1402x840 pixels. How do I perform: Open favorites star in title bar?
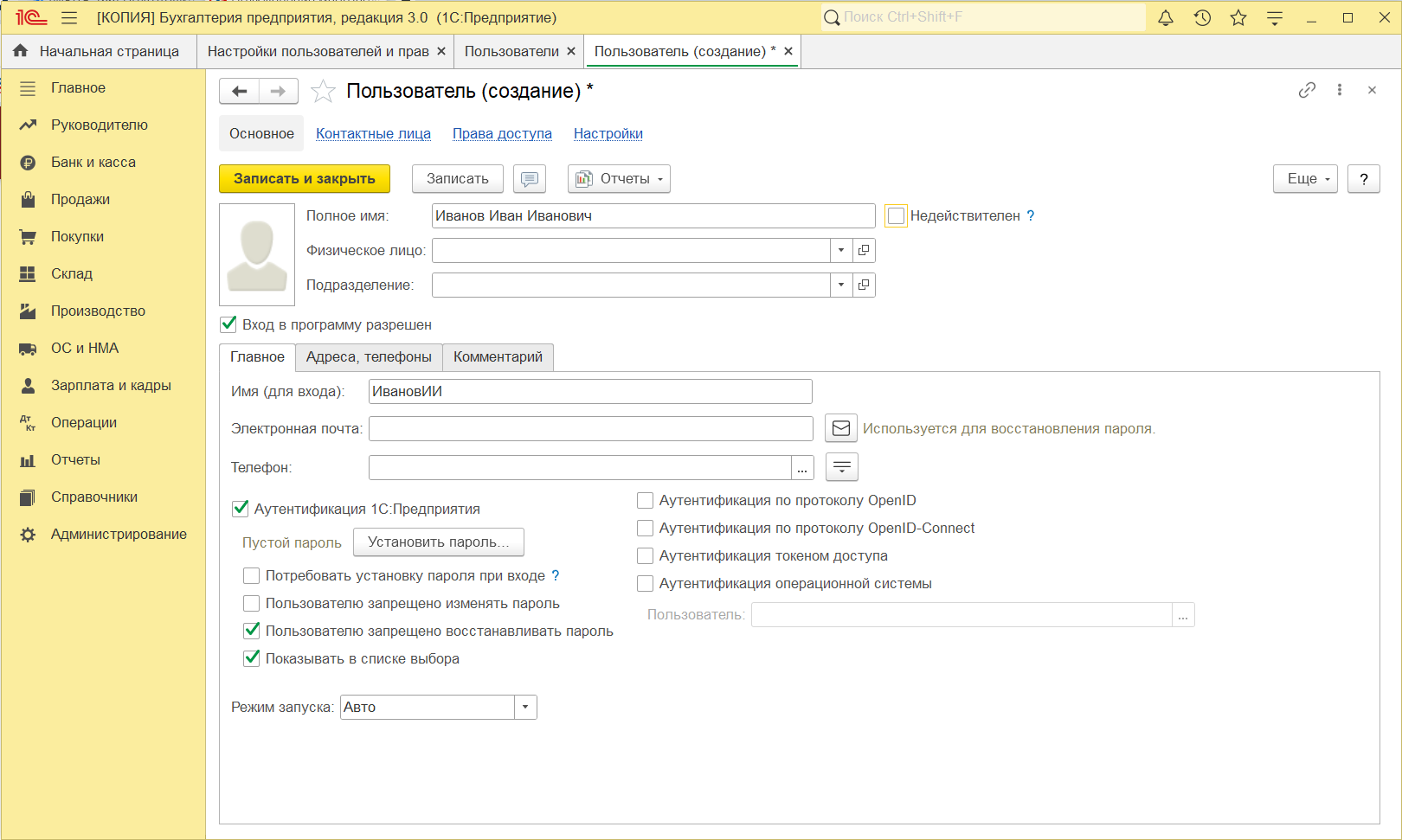tap(1238, 17)
